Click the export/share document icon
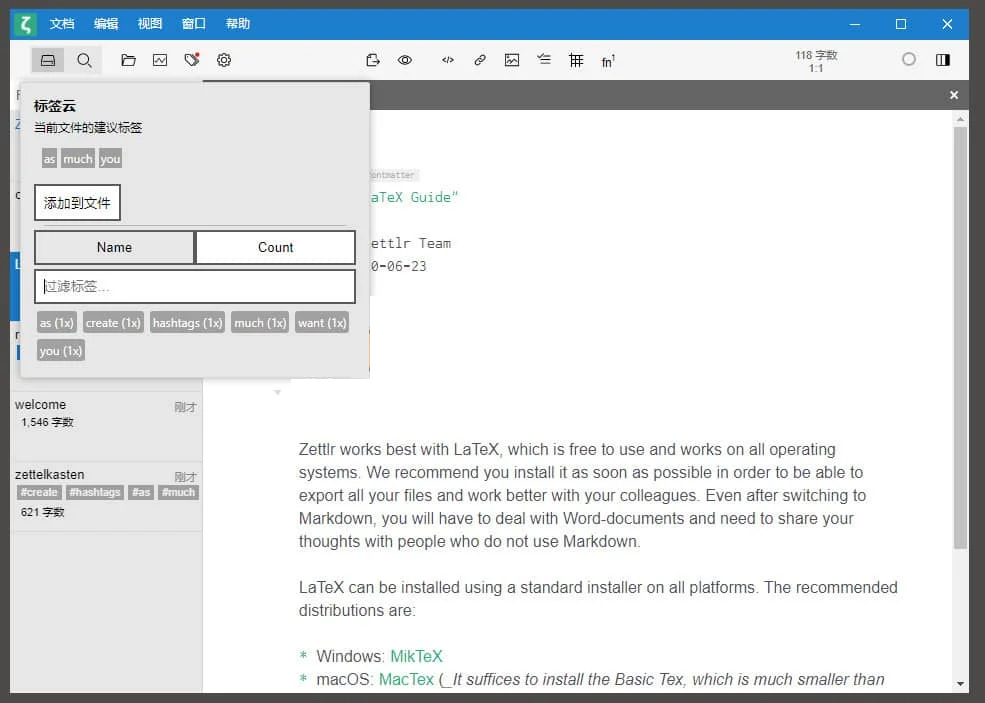Screen dimensions: 985x703 point(373,60)
